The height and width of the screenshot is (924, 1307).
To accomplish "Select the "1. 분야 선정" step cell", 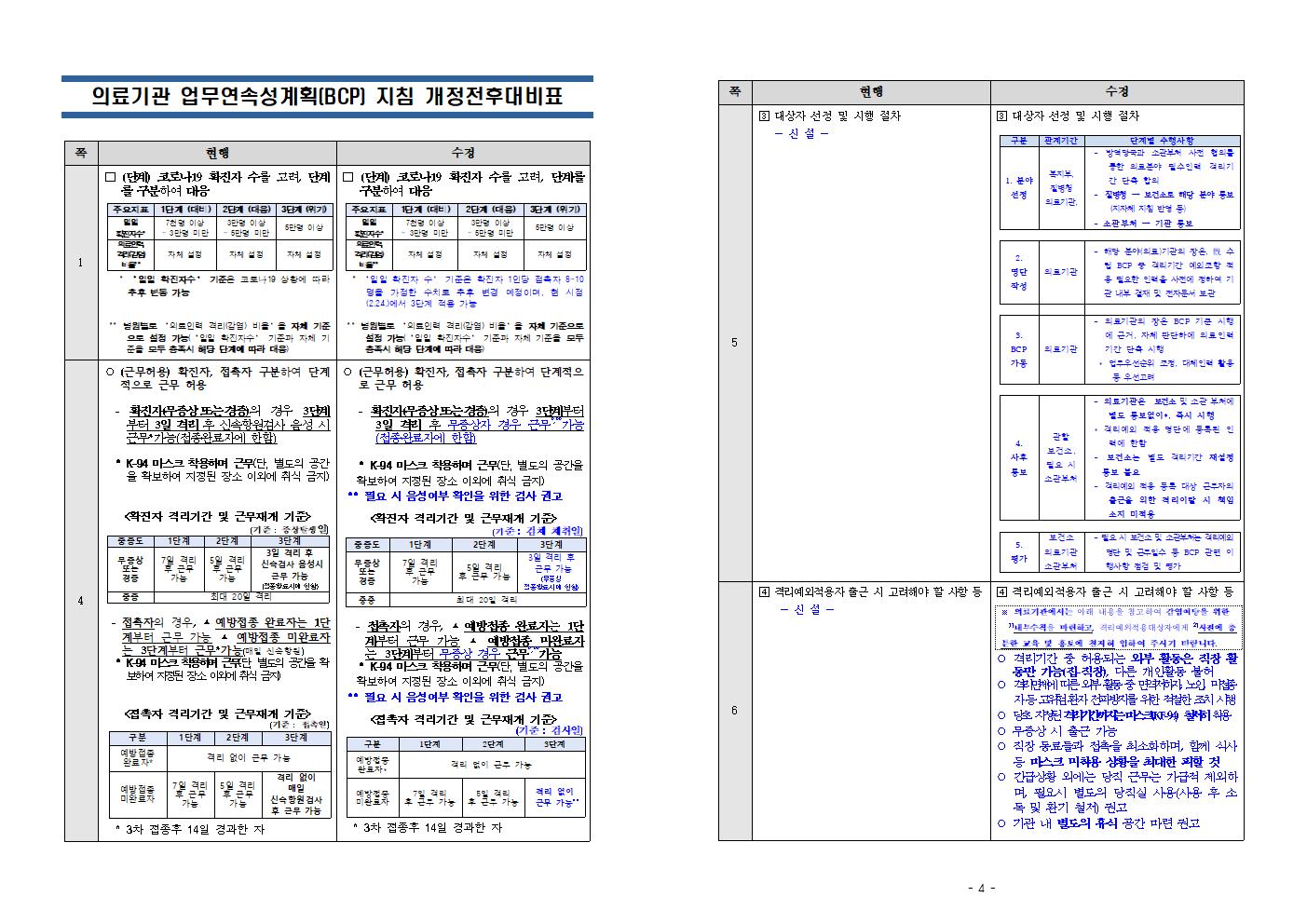I will click(1018, 188).
